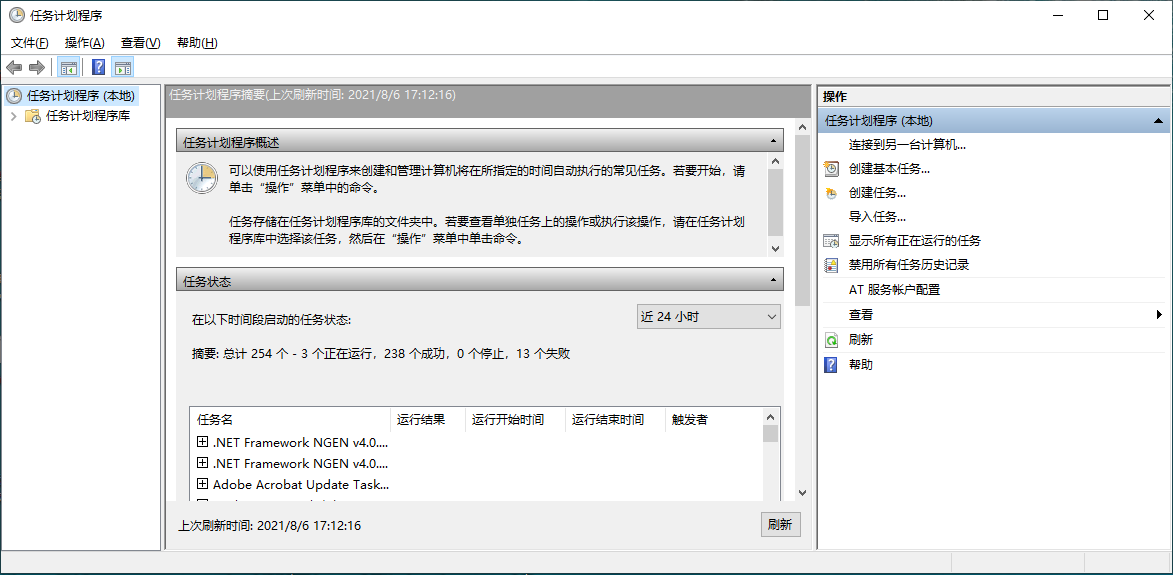Click the 禁用所有任务历史记录 icon
This screenshot has height=575, width=1173.
click(831, 265)
